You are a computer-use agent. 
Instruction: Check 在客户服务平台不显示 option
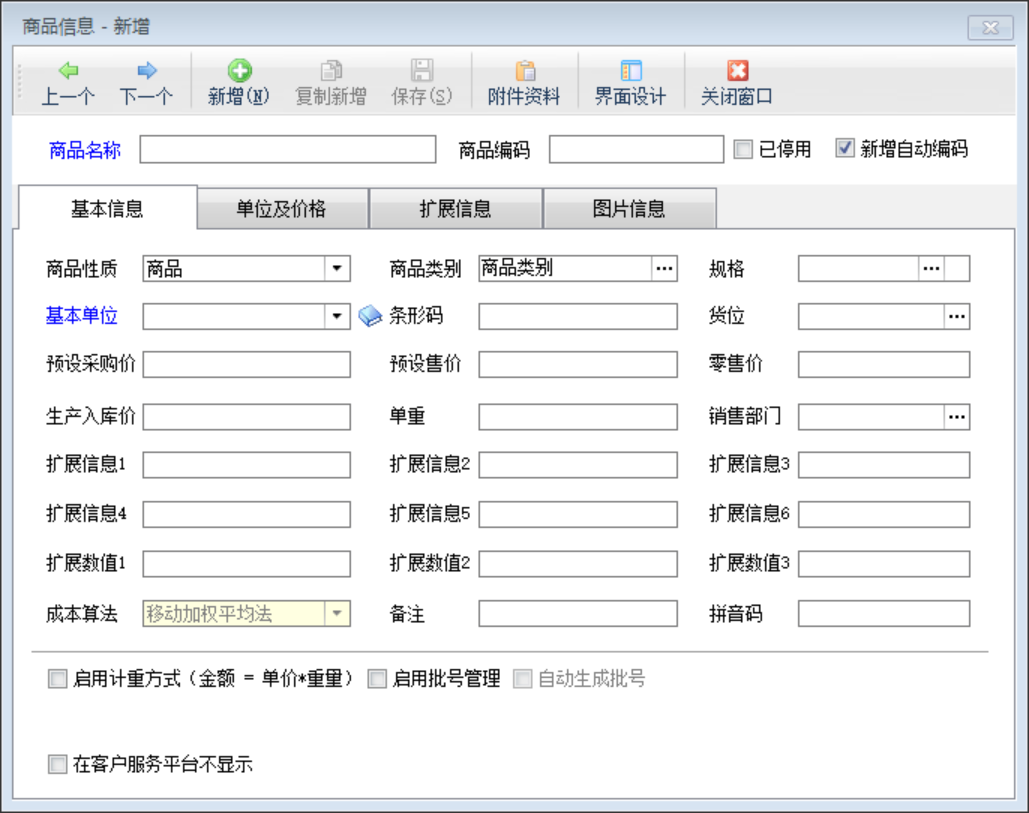point(58,766)
